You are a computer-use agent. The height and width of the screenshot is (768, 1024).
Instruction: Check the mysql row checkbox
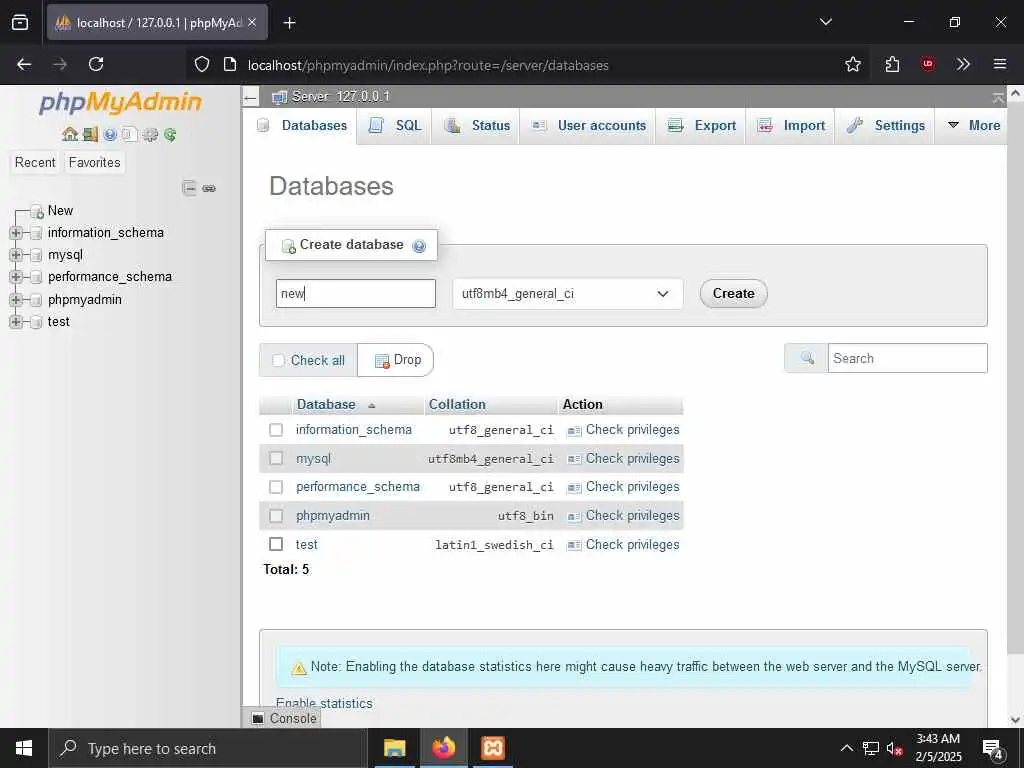(276, 458)
